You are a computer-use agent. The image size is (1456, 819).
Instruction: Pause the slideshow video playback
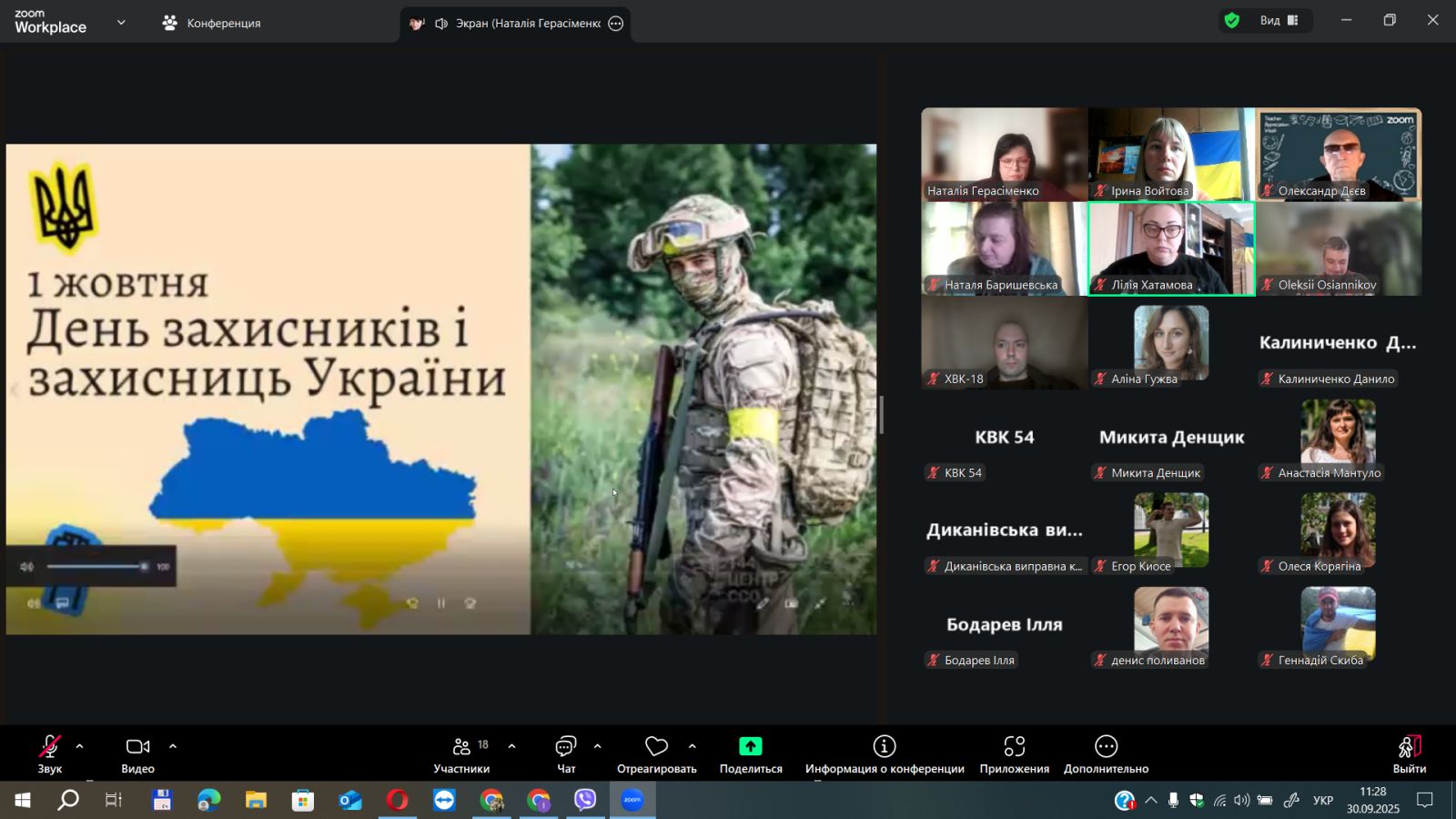pos(441,603)
